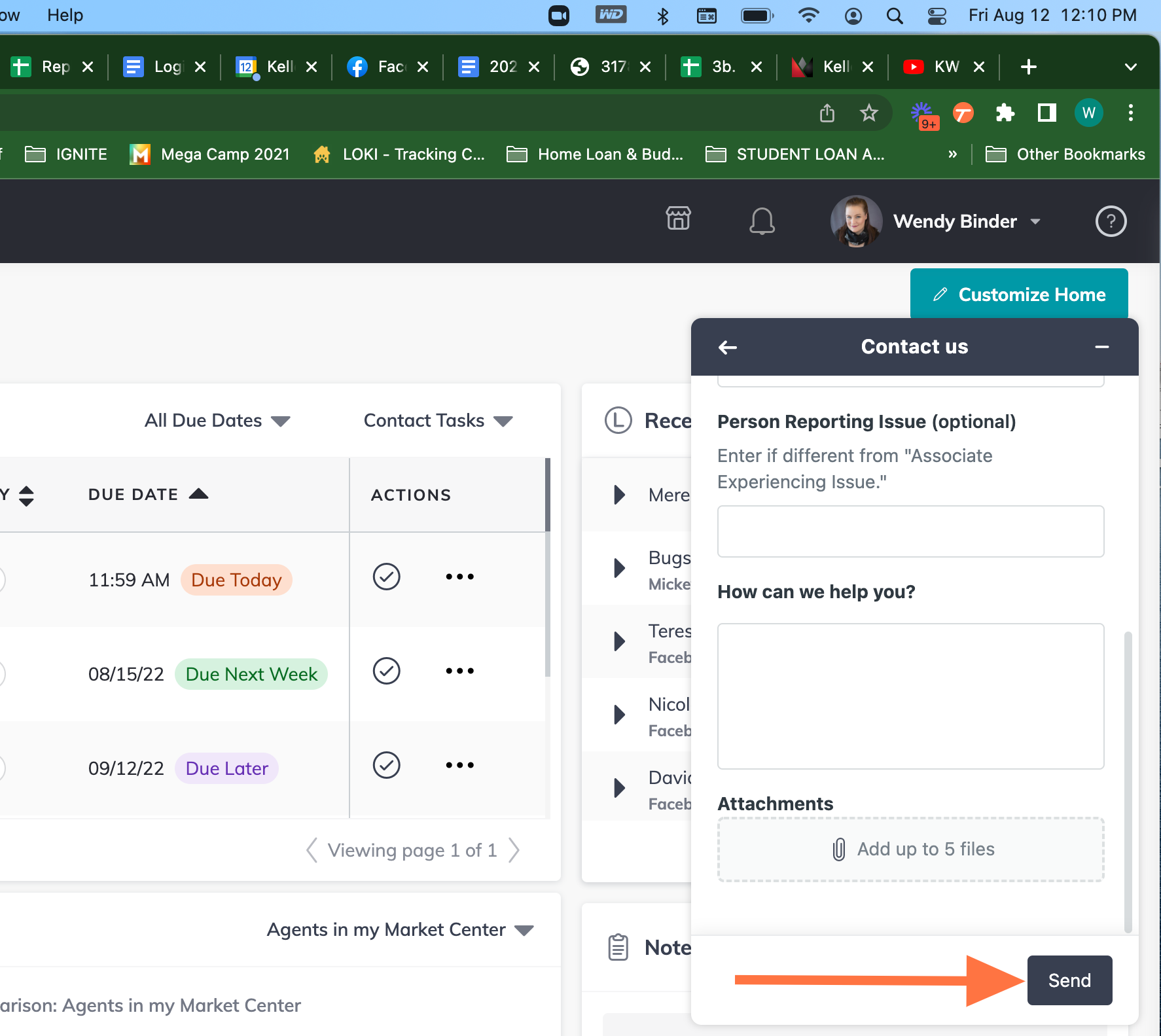This screenshot has height=1036, width=1161.
Task: Open the All Due Dates dropdown
Action: pos(217,420)
